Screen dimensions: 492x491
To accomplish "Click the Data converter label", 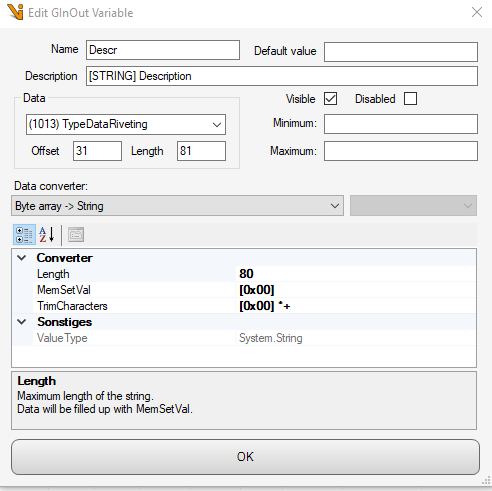I will 51,186.
